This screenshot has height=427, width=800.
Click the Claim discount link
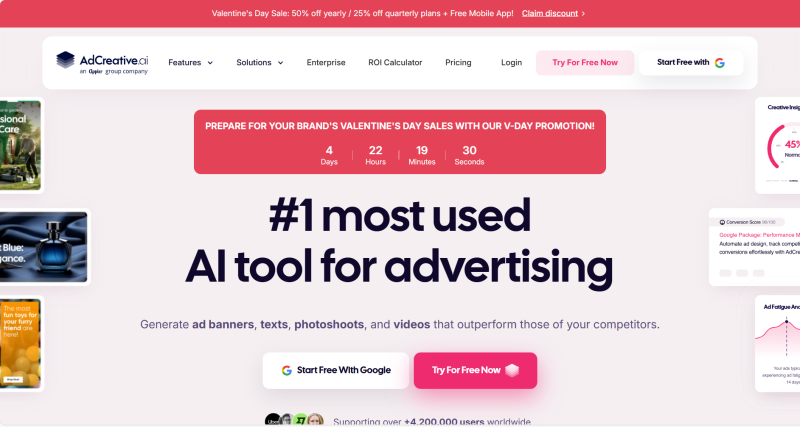pyautogui.click(x=550, y=13)
